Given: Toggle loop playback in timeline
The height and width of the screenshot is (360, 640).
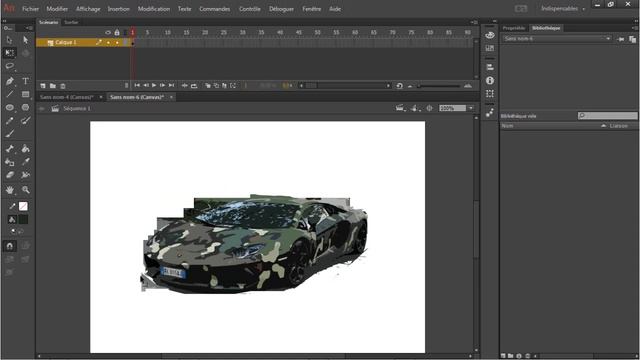Looking at the screenshot, I should click(x=194, y=86).
